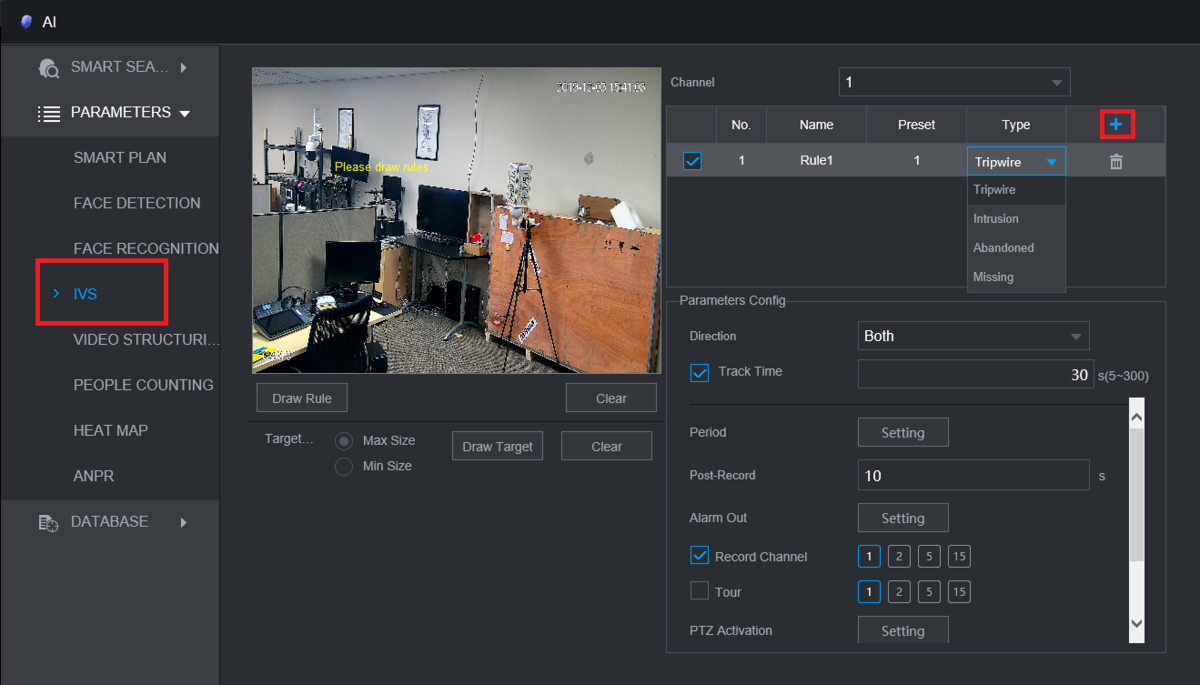Select Record Channel number 15 box
This screenshot has width=1200, height=685.
(x=959, y=557)
